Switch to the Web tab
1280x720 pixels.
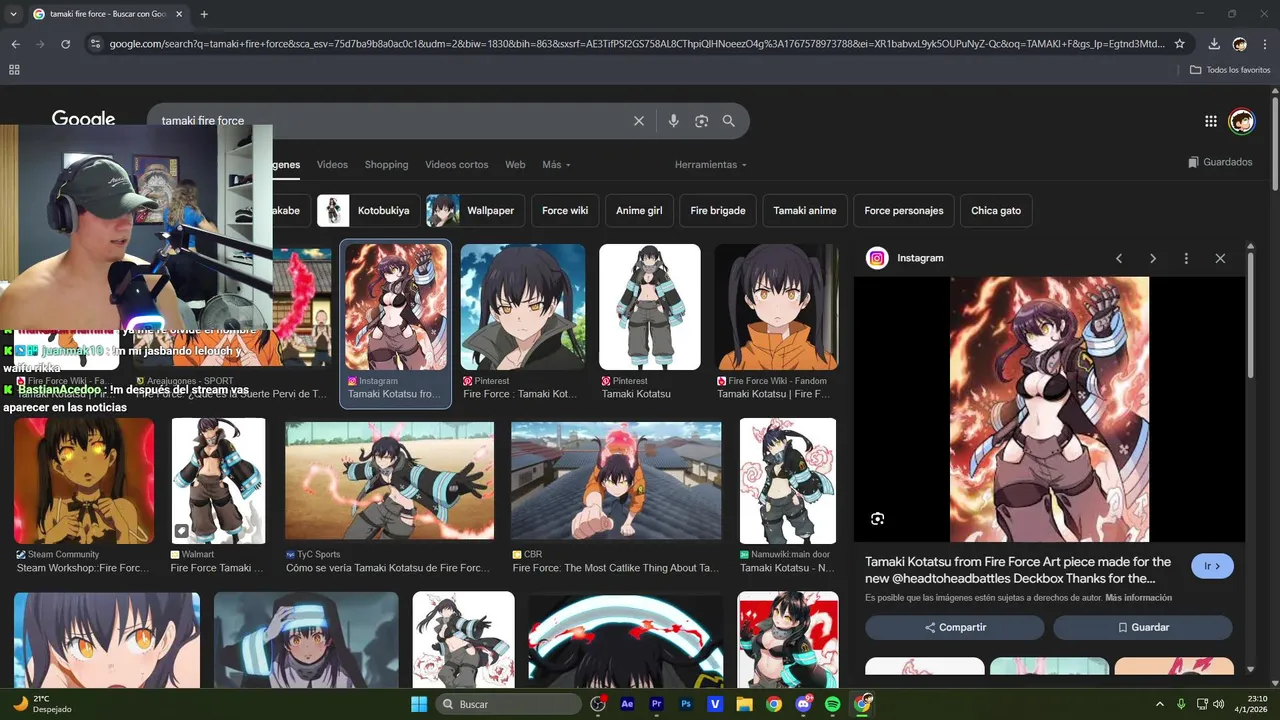tap(515, 165)
